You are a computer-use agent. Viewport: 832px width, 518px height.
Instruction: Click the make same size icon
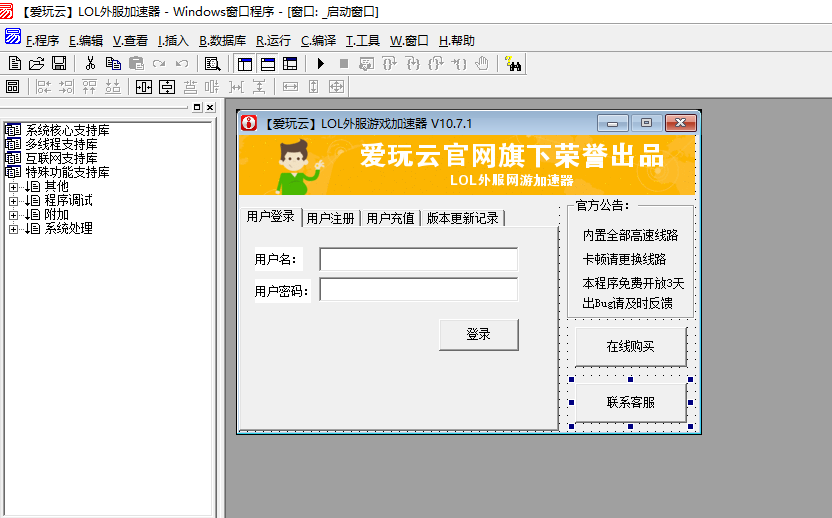click(336, 87)
